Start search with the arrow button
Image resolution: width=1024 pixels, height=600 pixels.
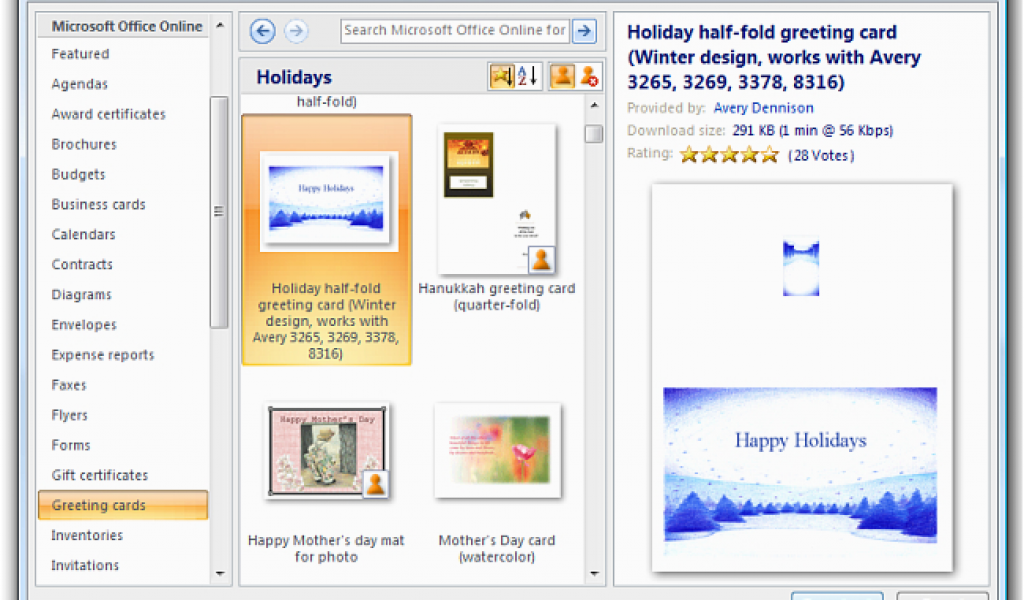[584, 31]
